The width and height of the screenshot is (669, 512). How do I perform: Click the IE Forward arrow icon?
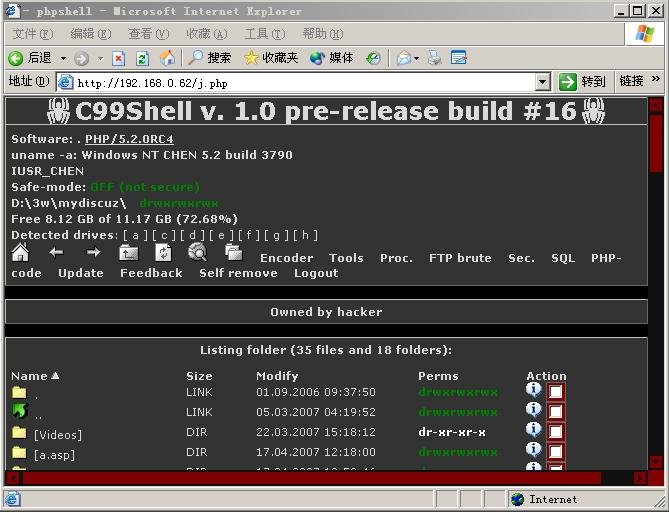click(81, 58)
